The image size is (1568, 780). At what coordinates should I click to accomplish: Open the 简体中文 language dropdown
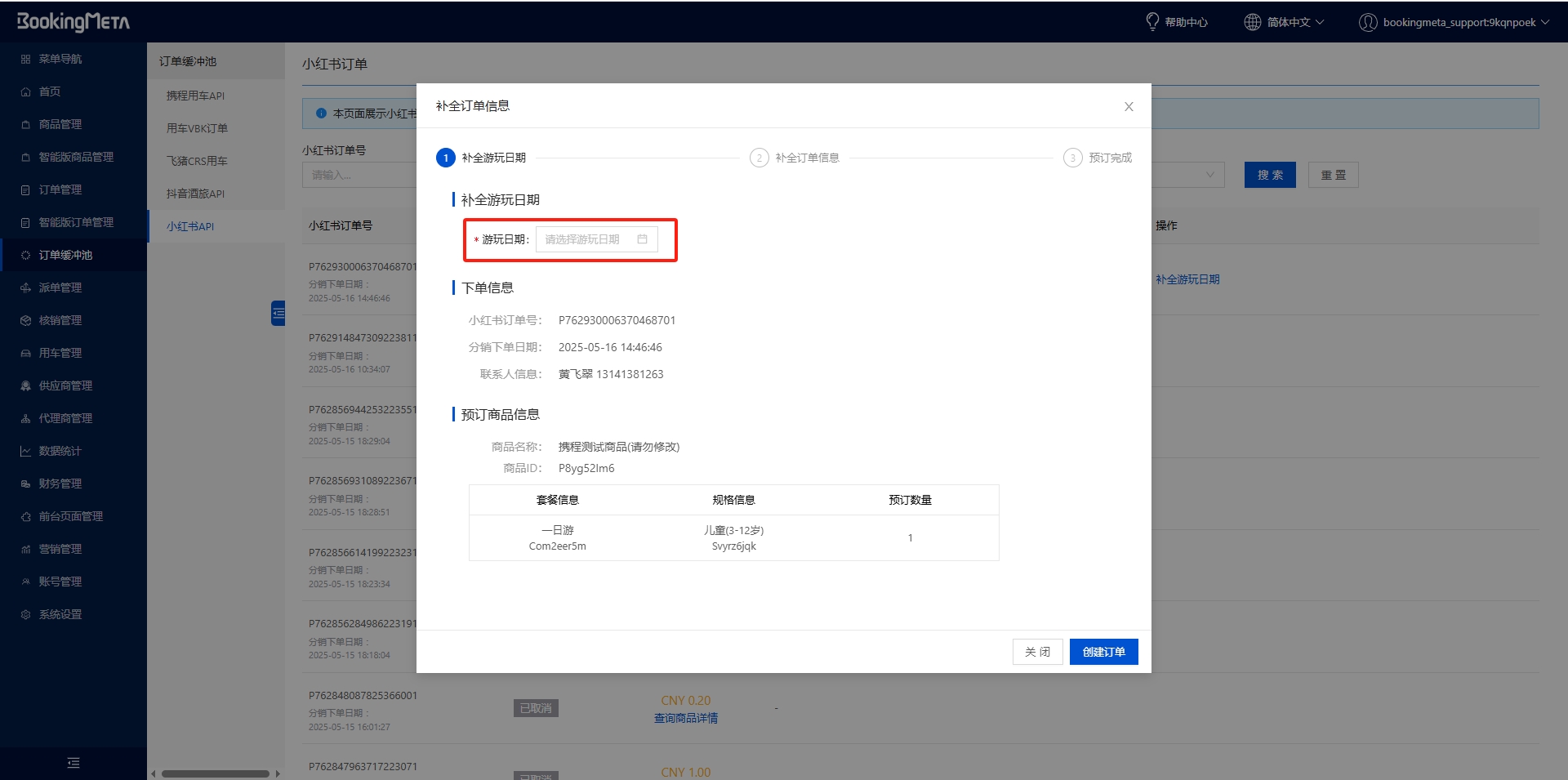1282,22
